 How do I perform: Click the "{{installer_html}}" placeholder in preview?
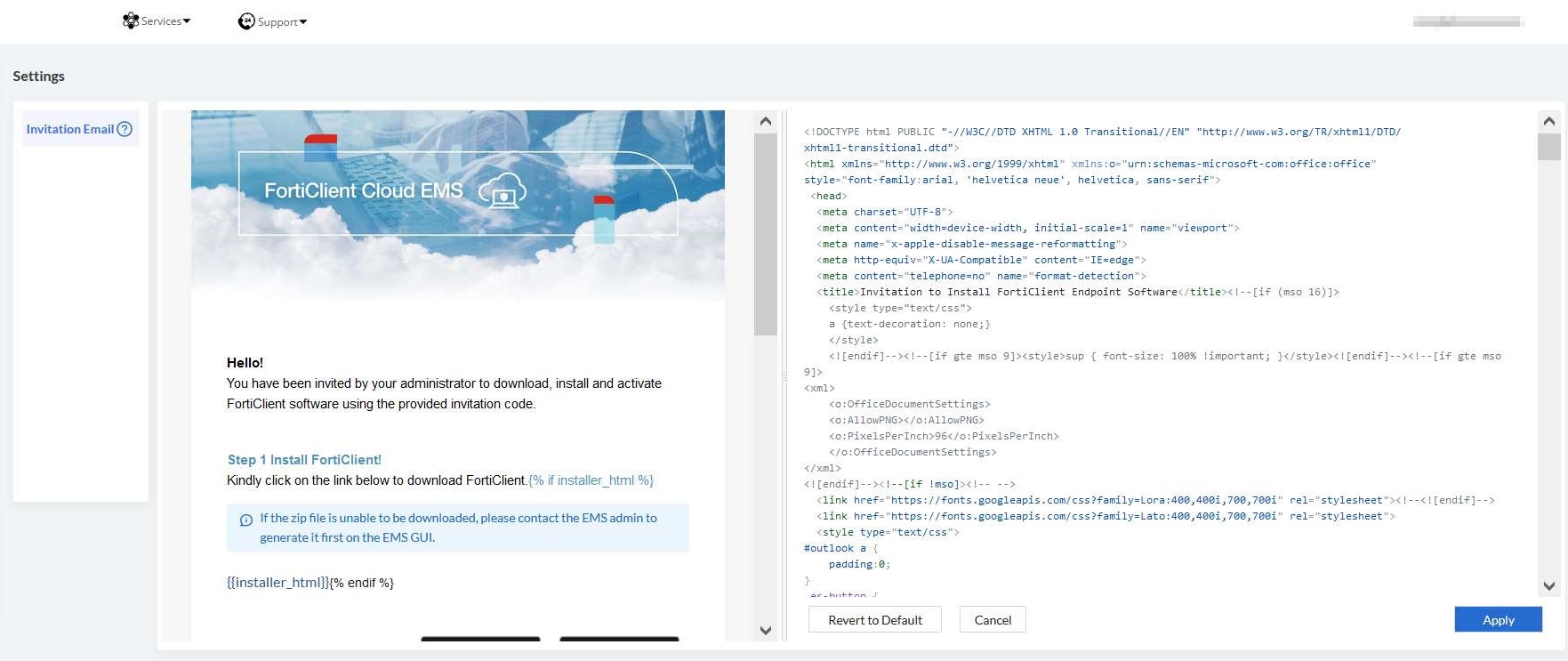[278, 583]
